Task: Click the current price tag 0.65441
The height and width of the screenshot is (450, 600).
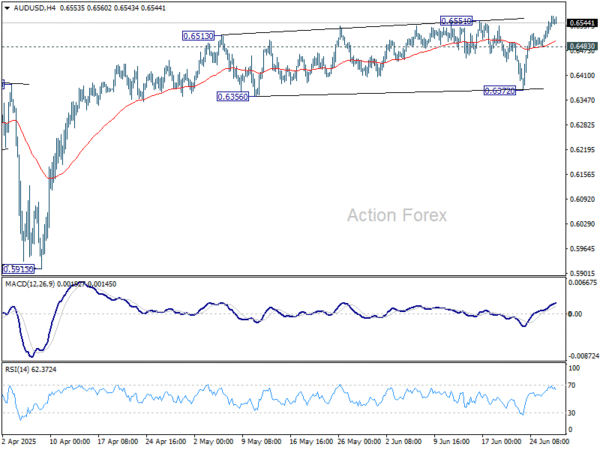Action: [x=582, y=23]
